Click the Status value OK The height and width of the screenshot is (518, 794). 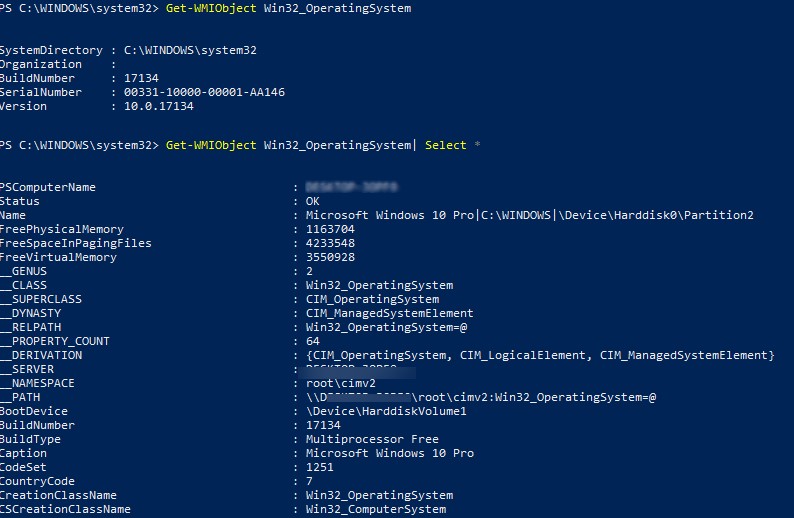pyautogui.click(x=313, y=201)
